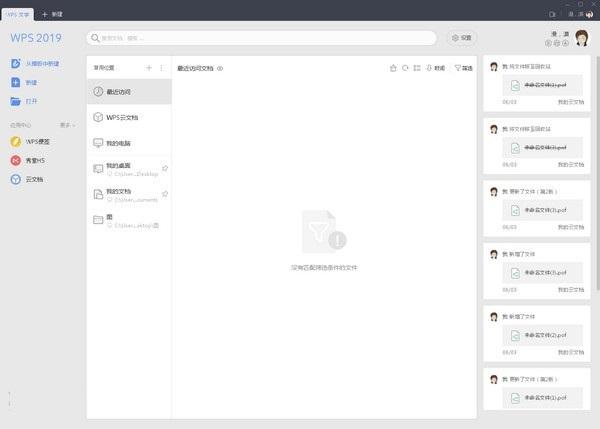Launch the red 秀堂H5 app icon
600x429 pixels.
16,160
